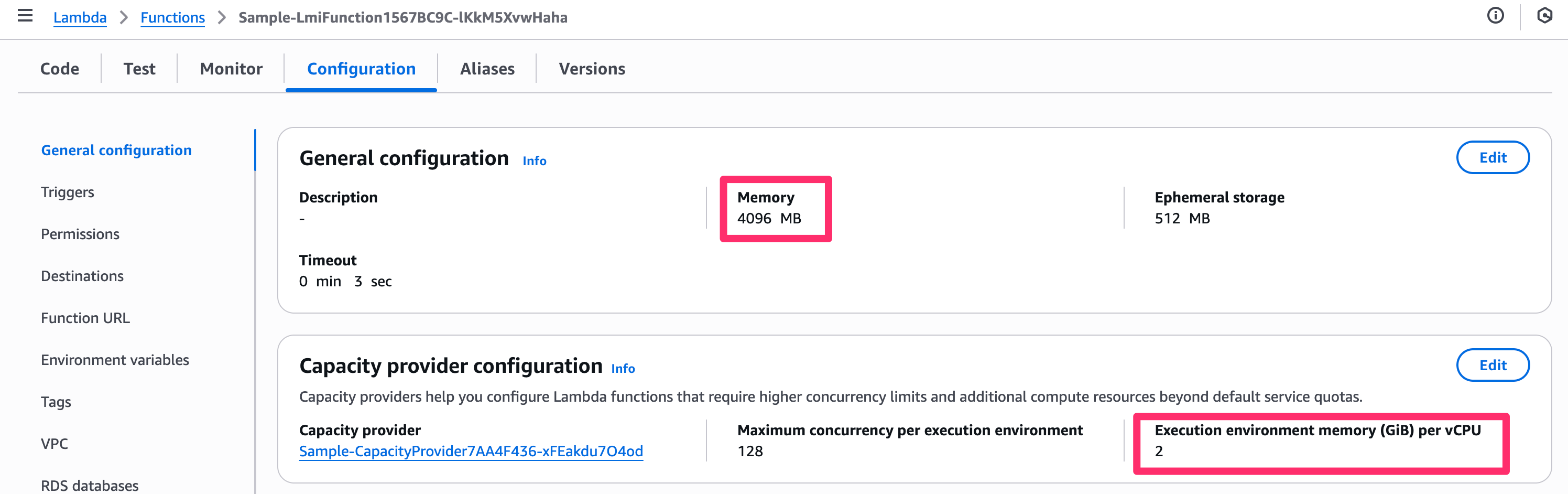
Task: Navigate to Functions breadcrumb link
Action: 172,18
